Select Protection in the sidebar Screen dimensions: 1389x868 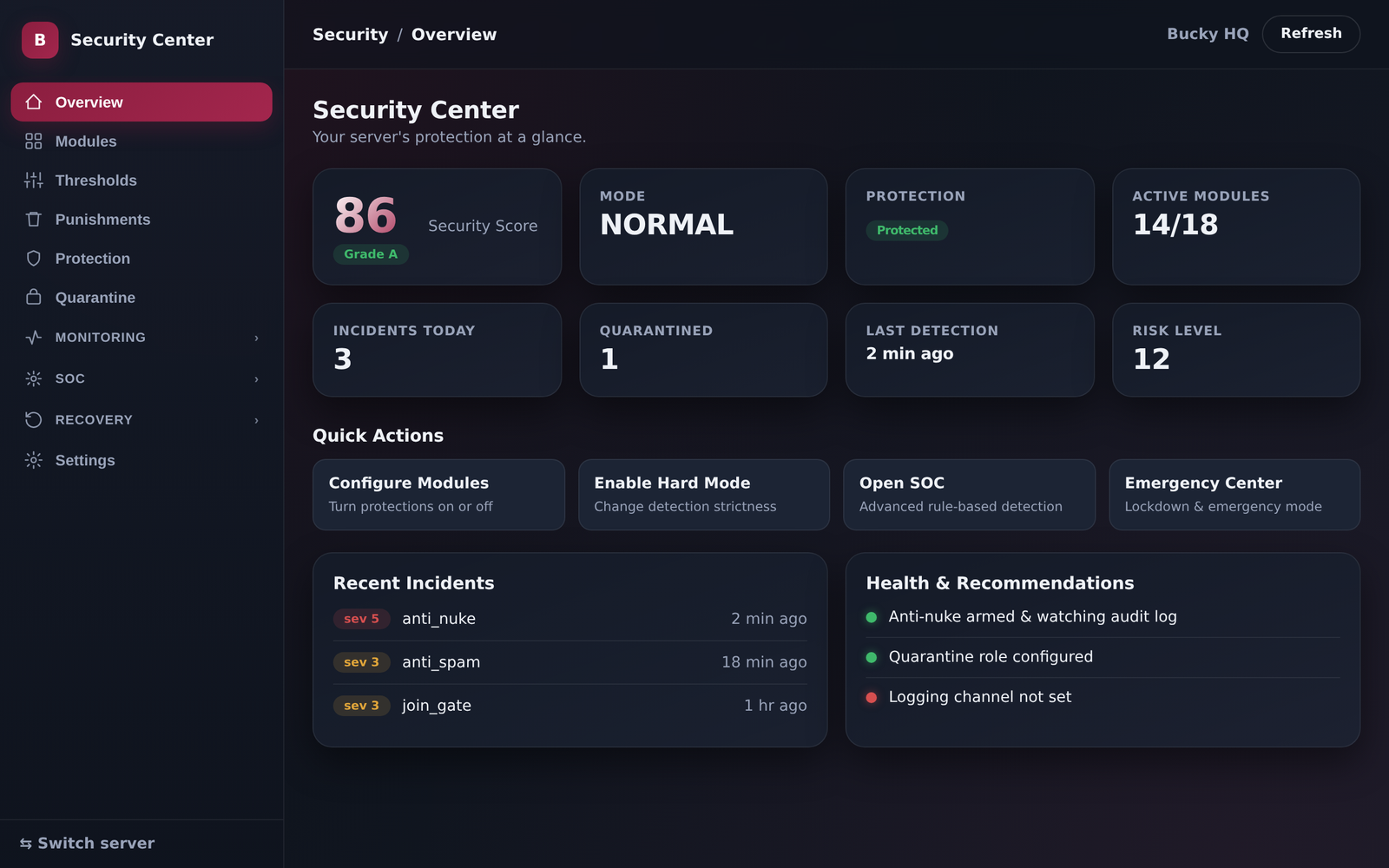[x=142, y=259]
